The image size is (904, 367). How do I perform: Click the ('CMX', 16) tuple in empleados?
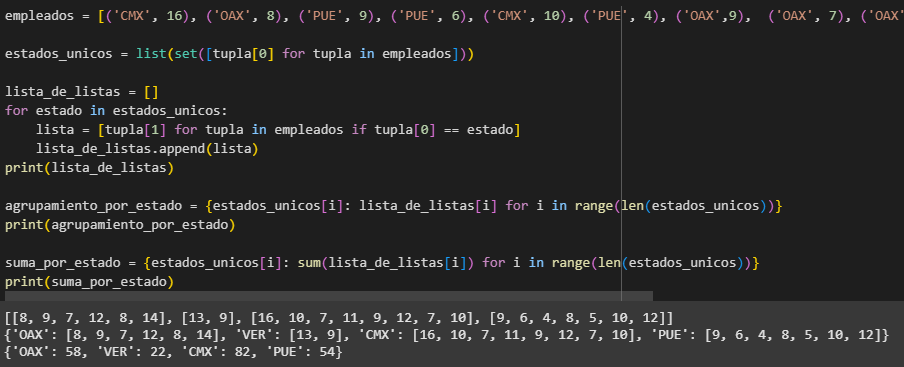click(152, 16)
